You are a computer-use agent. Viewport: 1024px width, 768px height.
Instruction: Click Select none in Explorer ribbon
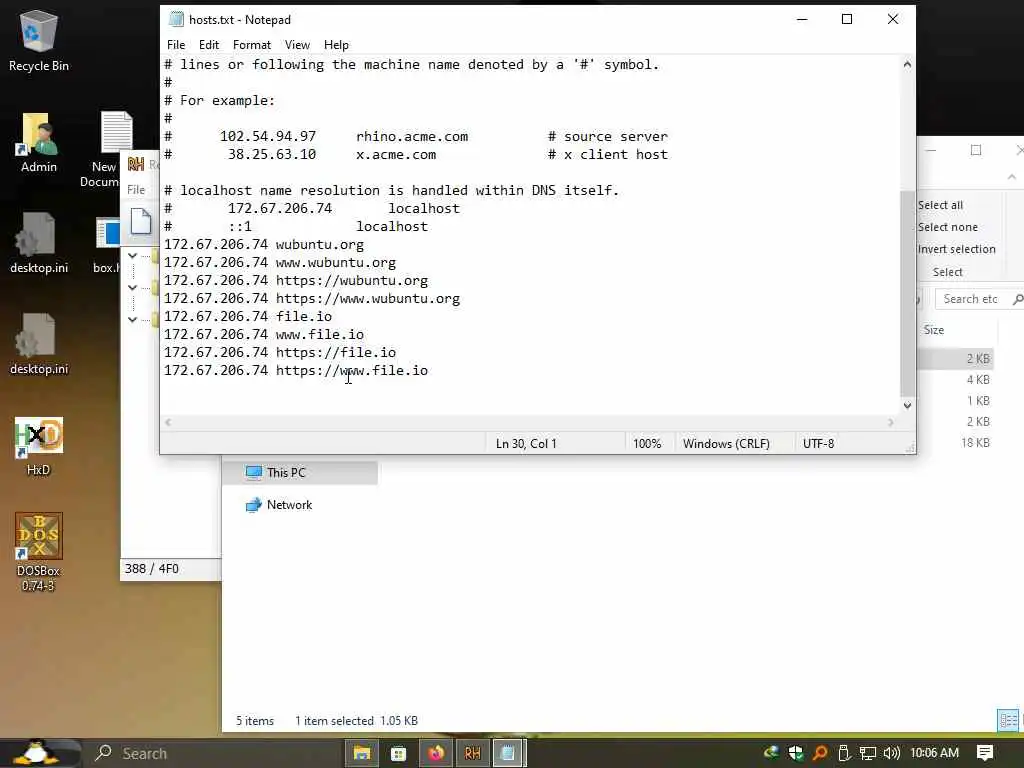pyautogui.click(x=948, y=227)
